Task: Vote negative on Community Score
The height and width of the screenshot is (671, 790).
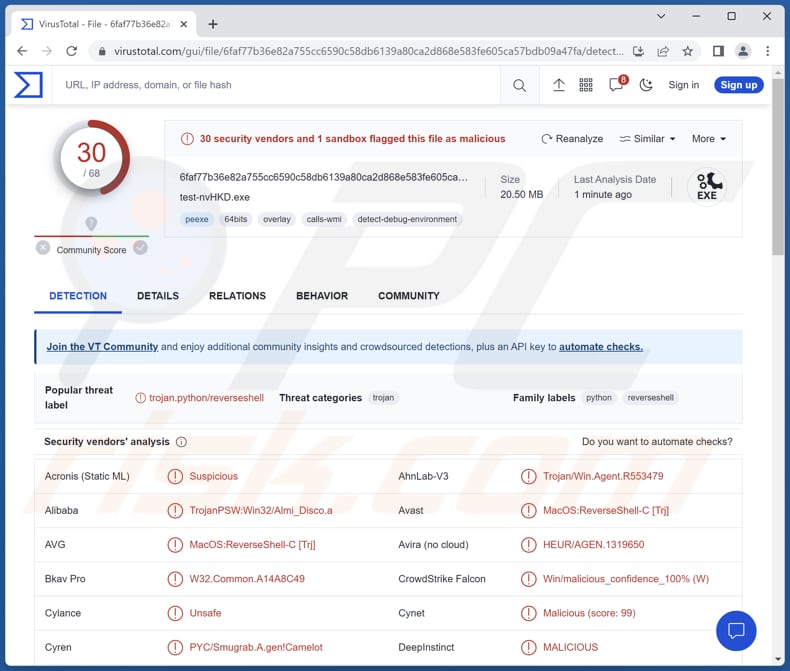Action: coord(43,248)
